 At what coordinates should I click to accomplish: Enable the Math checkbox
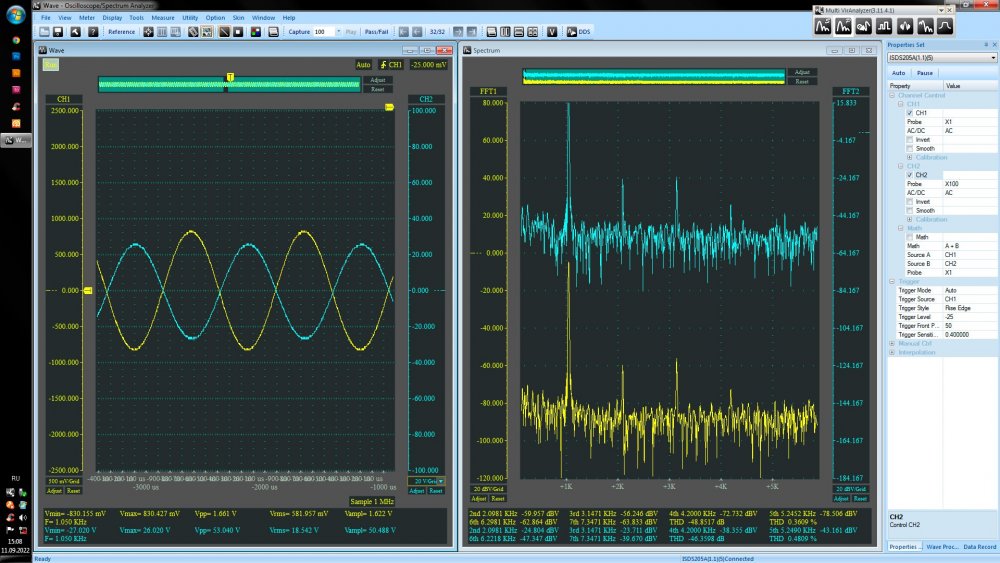910,237
